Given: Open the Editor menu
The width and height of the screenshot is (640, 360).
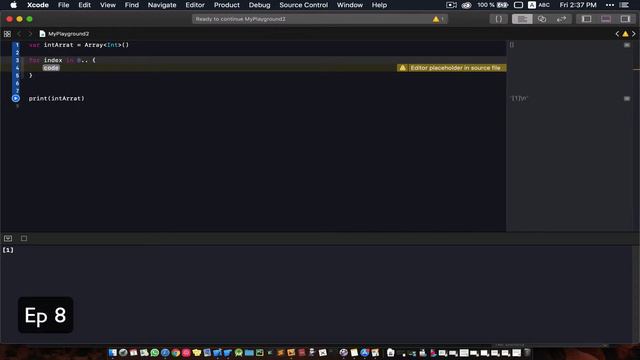Looking at the screenshot, I should click(x=195, y=5).
